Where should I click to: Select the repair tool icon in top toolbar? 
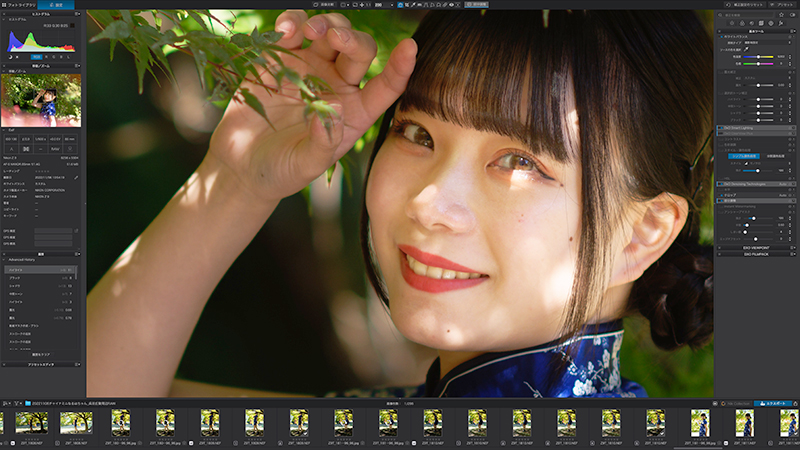pyautogui.click(x=445, y=5)
